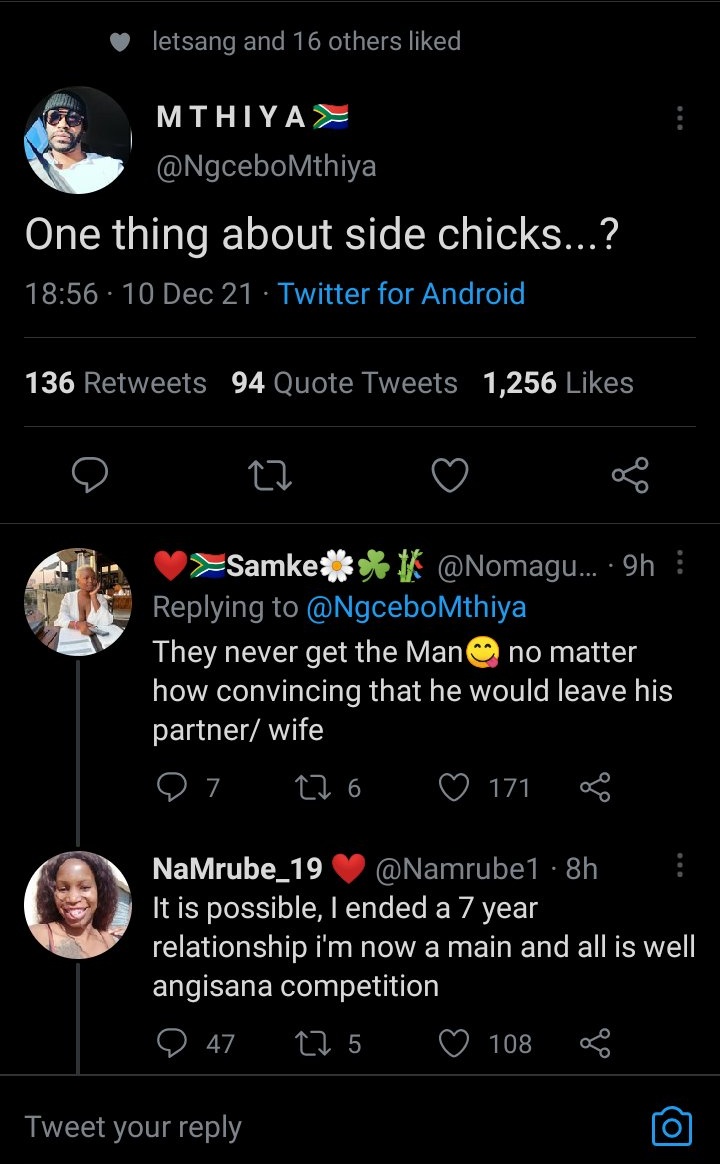The image size is (720, 1164).
Task: Retweet the main side chicks tweet
Action: tap(269, 475)
